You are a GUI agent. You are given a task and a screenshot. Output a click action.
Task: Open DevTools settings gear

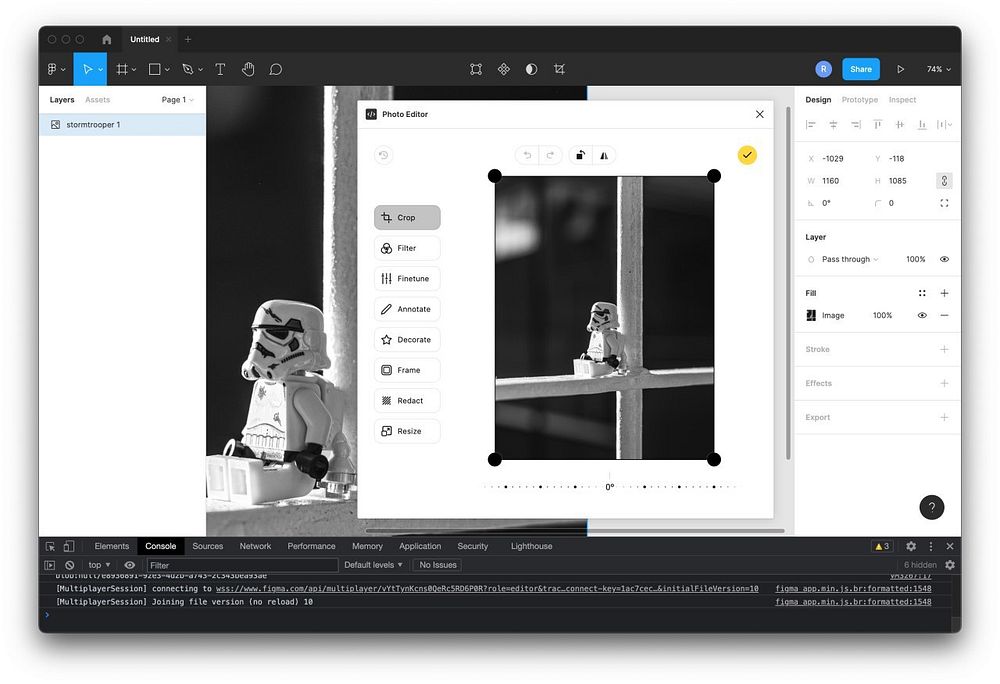click(x=911, y=546)
